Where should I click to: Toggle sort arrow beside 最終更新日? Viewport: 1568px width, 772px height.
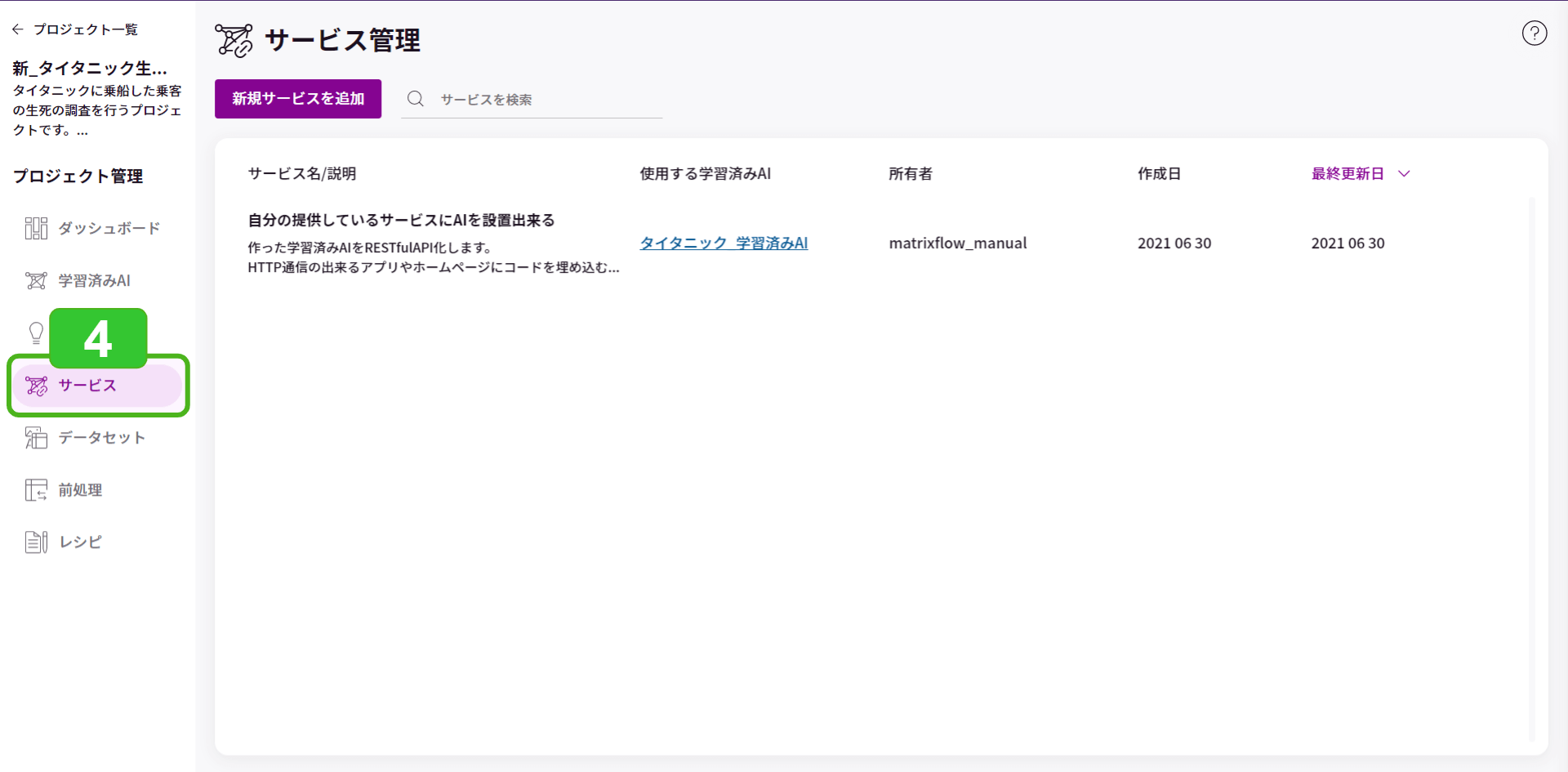click(1404, 174)
